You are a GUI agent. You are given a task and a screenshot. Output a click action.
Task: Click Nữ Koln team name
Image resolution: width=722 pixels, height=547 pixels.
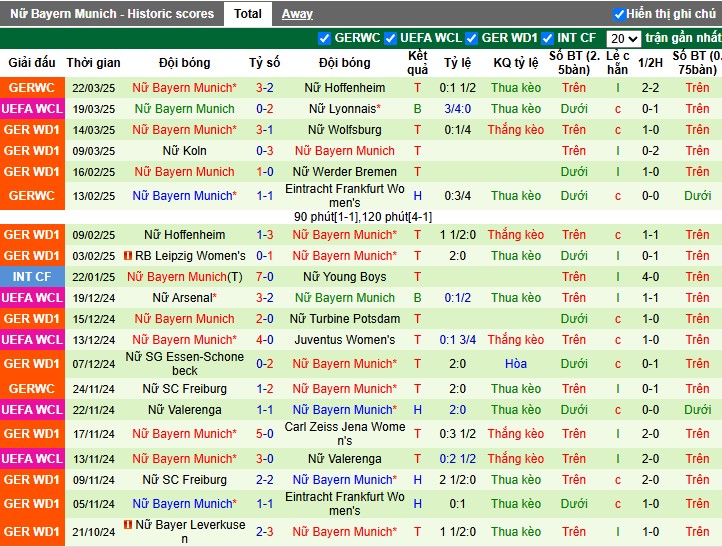point(184,151)
